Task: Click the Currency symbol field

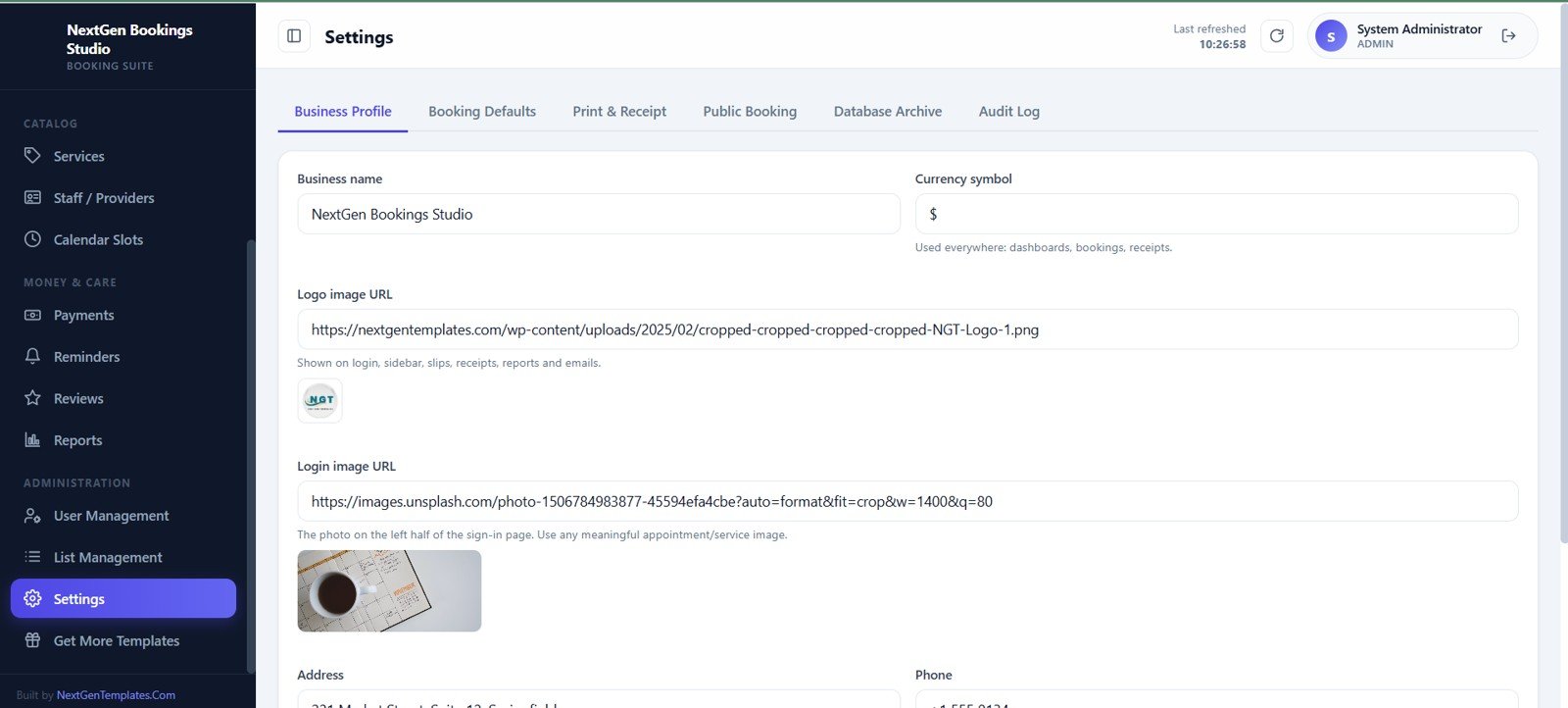Action: click(x=1216, y=214)
